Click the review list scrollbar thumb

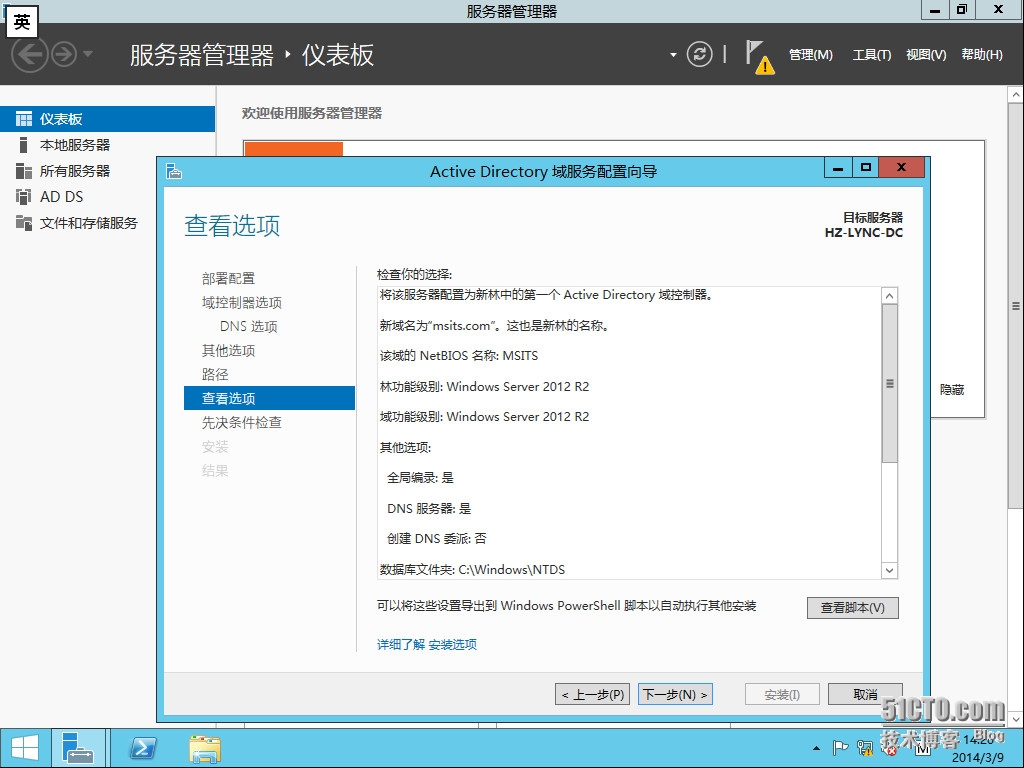point(889,383)
